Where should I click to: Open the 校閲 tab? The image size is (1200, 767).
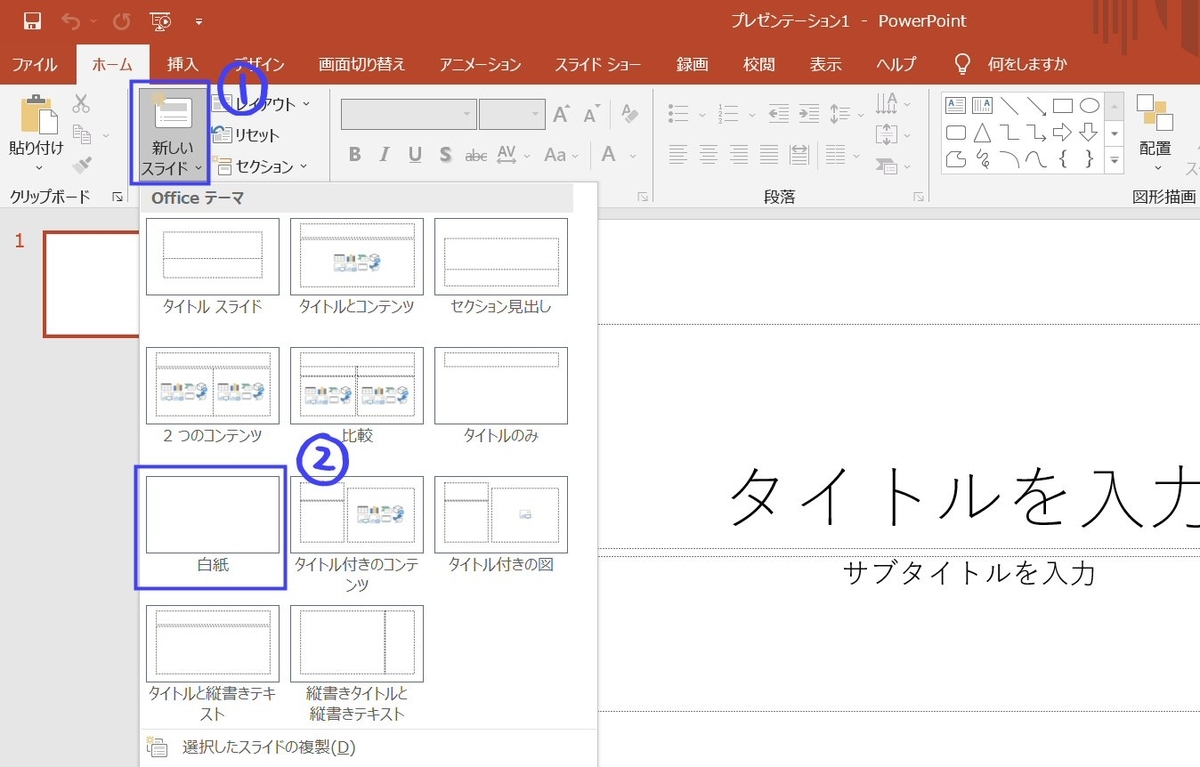pos(759,64)
